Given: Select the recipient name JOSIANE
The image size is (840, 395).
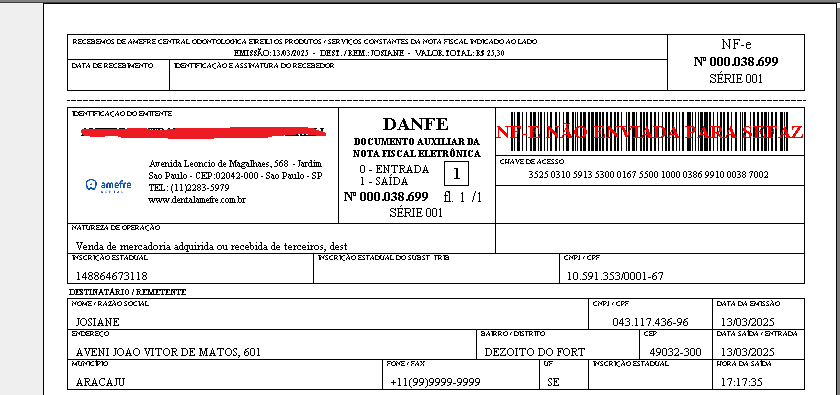Looking at the screenshot, I should (x=98, y=323).
